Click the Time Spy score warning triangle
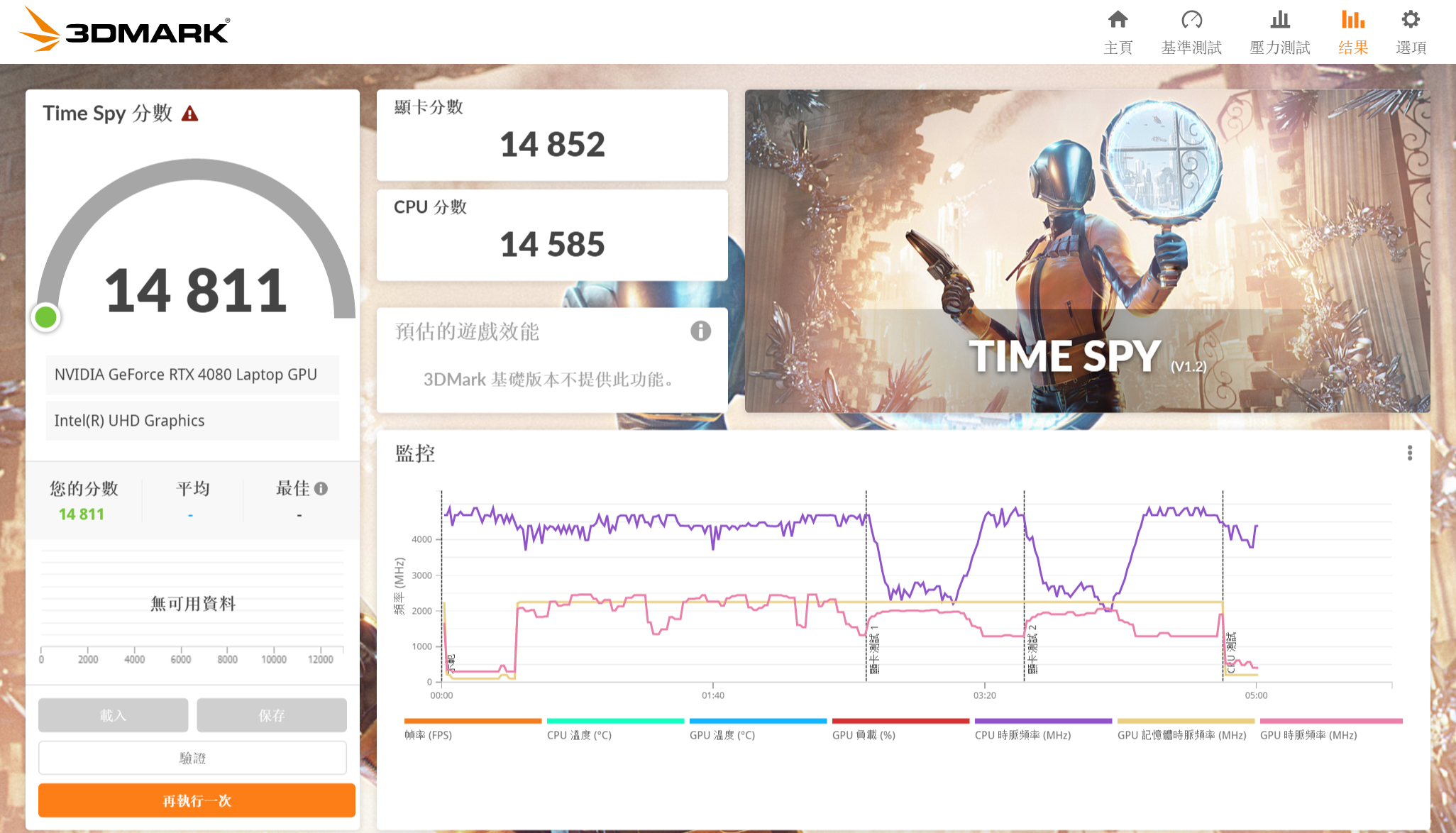This screenshot has width=1456, height=833. pos(189,114)
